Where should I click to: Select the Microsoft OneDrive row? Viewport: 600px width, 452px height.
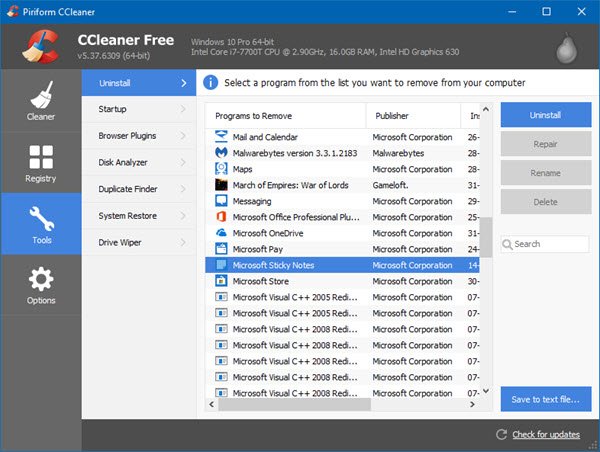(342, 233)
